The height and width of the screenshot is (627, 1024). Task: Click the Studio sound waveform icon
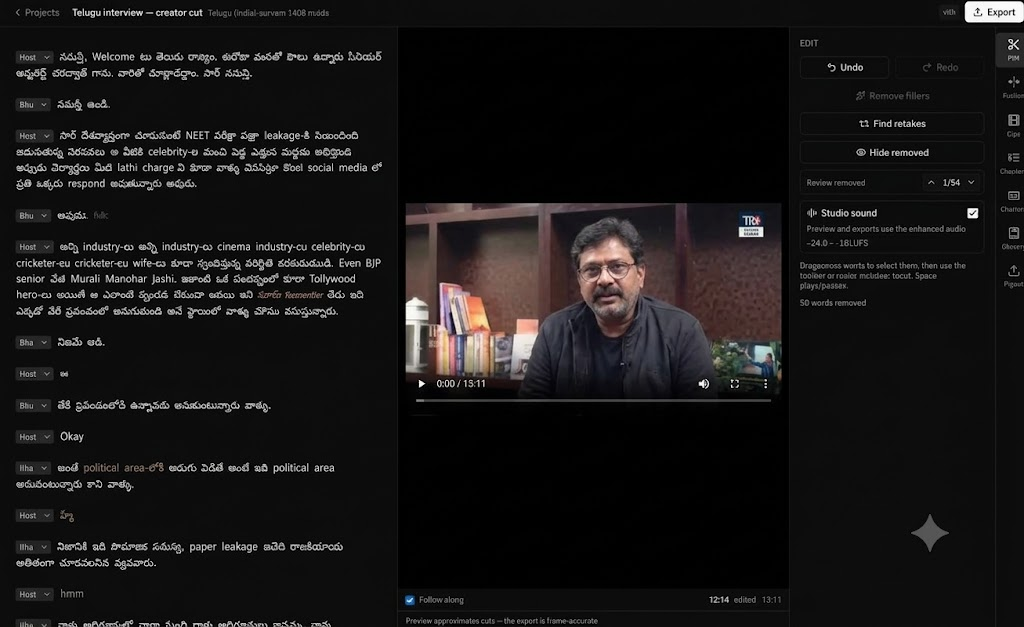[x=812, y=213]
